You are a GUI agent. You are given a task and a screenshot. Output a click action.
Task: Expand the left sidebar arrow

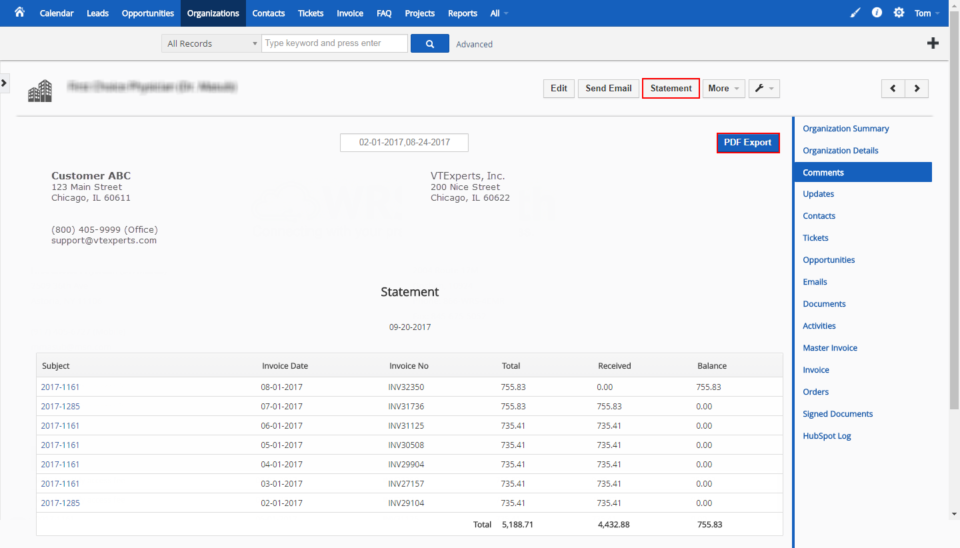[4, 82]
